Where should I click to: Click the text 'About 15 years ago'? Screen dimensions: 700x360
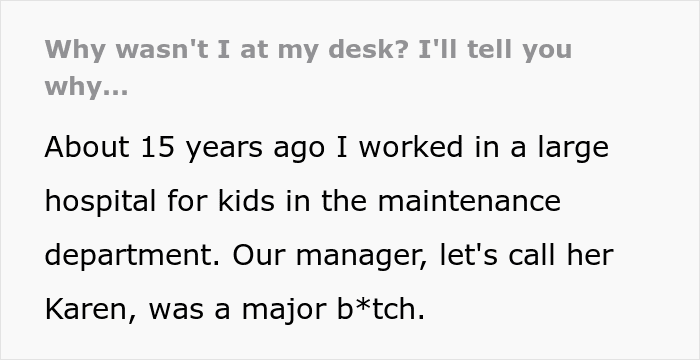click(184, 148)
